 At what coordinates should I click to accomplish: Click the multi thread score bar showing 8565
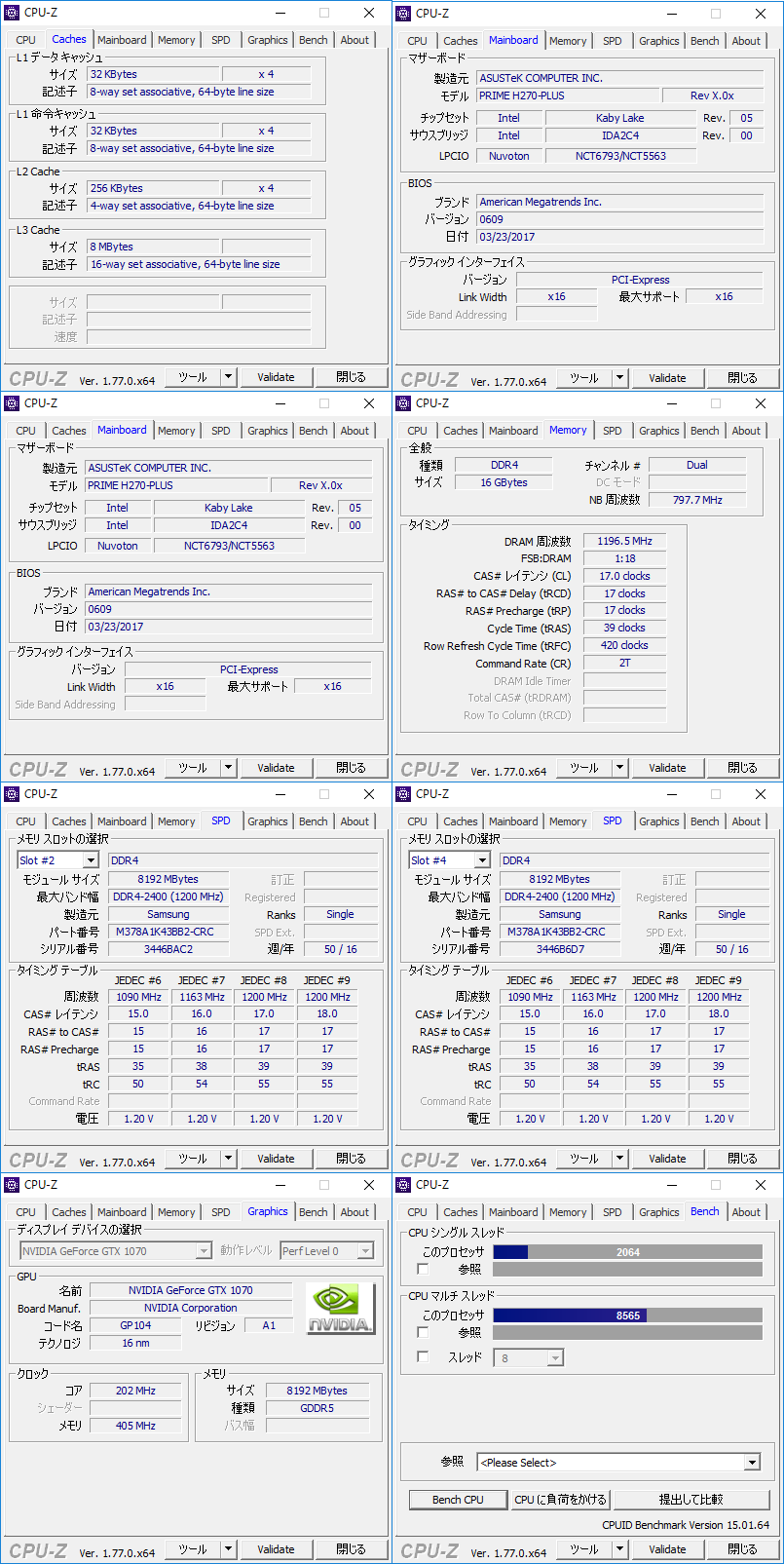pyautogui.click(x=627, y=1316)
